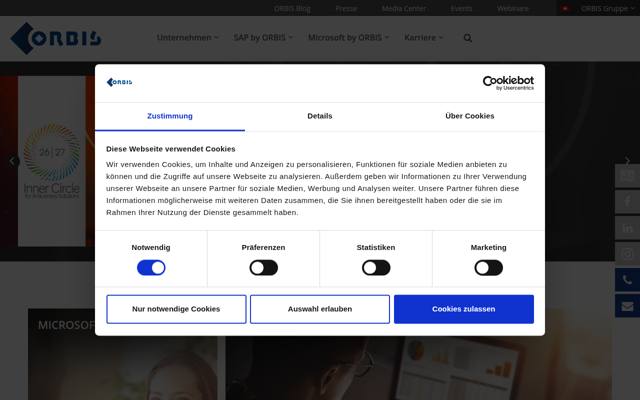Open the Instagram sidebar icon
This screenshot has width=640, height=400.
627,254
